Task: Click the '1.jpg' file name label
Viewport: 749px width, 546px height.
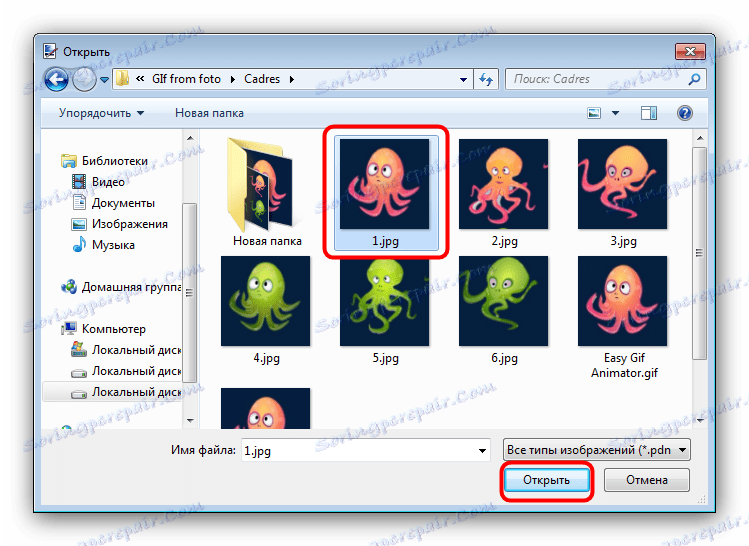Action: pyautogui.click(x=385, y=241)
